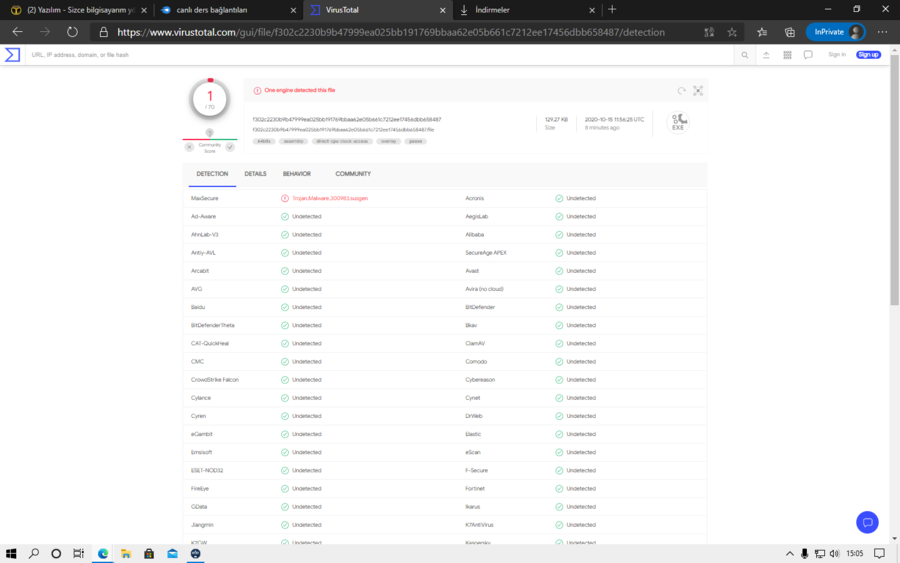900x563 pixels.
Task: Click the similar files graph icon
Action: [x=698, y=91]
